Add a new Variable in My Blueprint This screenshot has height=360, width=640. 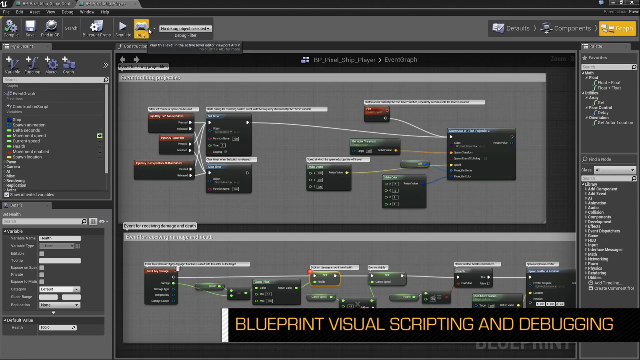pos(12,64)
